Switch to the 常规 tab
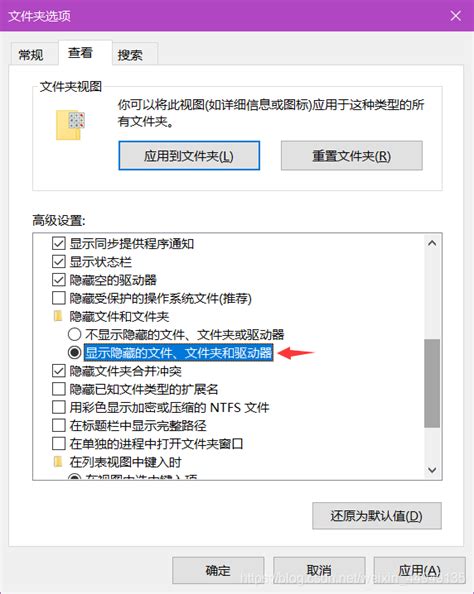The image size is (474, 594). (31, 55)
